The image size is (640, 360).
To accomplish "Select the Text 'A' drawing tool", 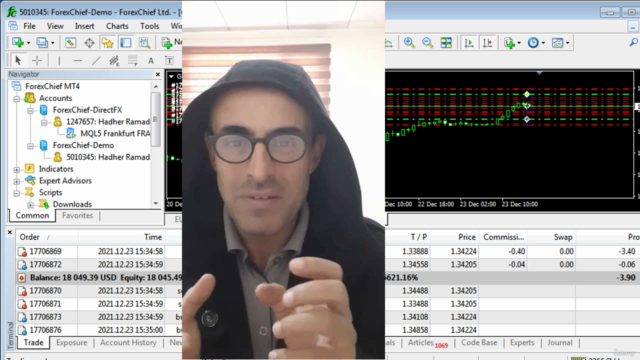I will tap(151, 61).
